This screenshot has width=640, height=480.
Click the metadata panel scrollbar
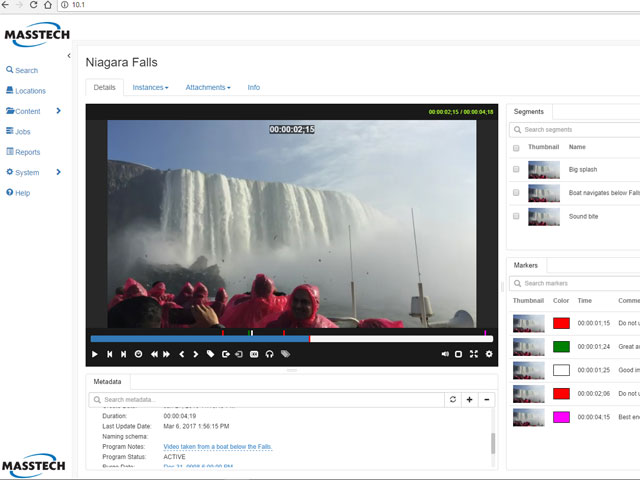[493, 443]
